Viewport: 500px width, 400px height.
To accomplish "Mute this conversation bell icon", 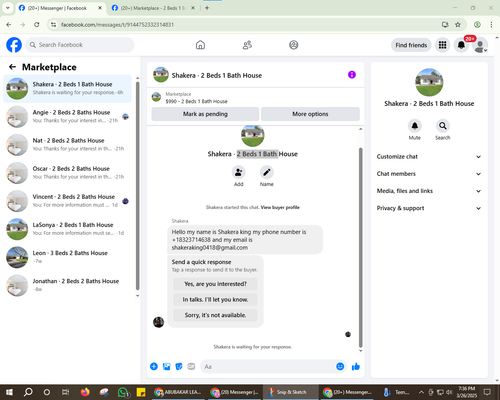I will pos(415,126).
